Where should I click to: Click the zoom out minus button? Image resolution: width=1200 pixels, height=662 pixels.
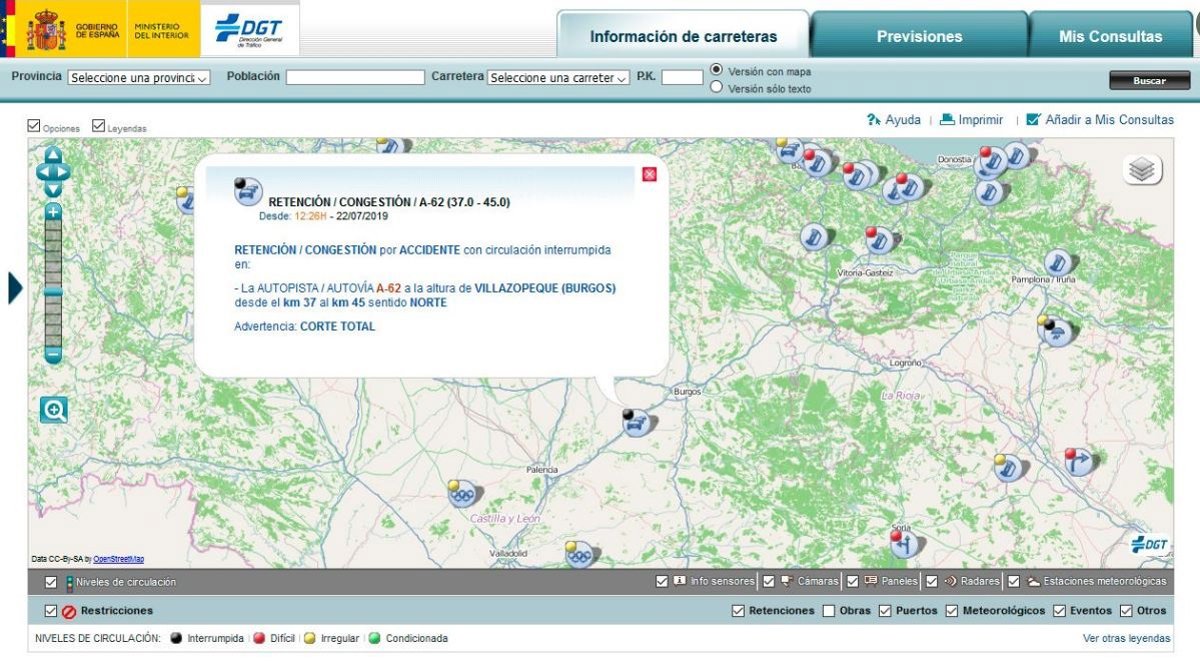pos(53,355)
